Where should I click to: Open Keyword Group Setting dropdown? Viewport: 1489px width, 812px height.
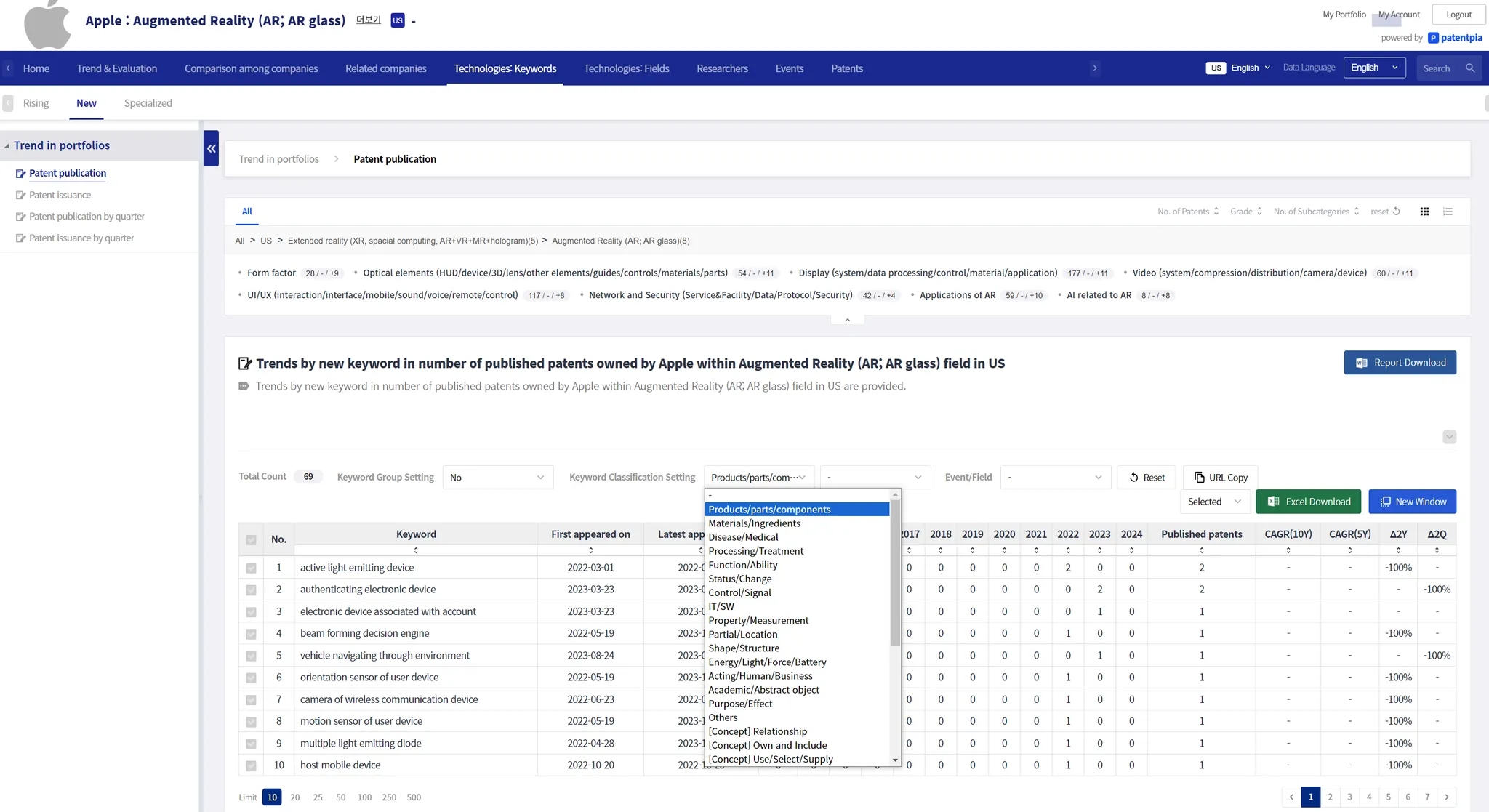pos(497,478)
